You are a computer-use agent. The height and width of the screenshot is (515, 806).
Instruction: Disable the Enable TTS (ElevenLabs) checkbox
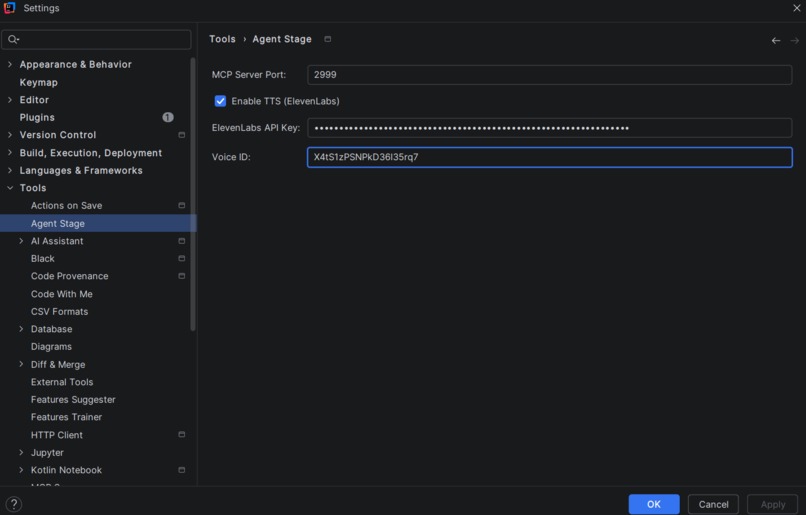pos(220,101)
